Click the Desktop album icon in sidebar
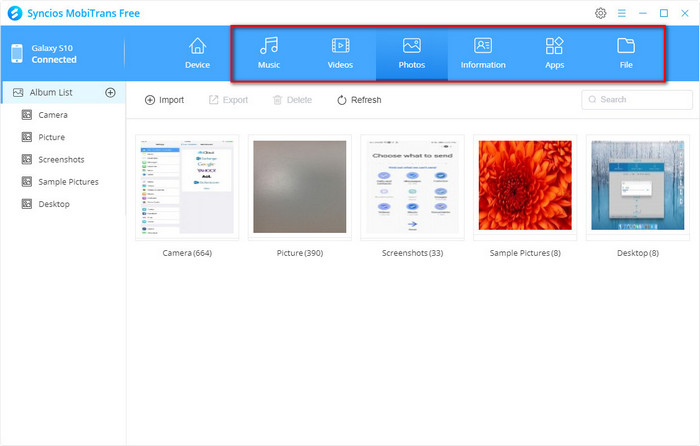The width and height of the screenshot is (700, 446). 27,204
